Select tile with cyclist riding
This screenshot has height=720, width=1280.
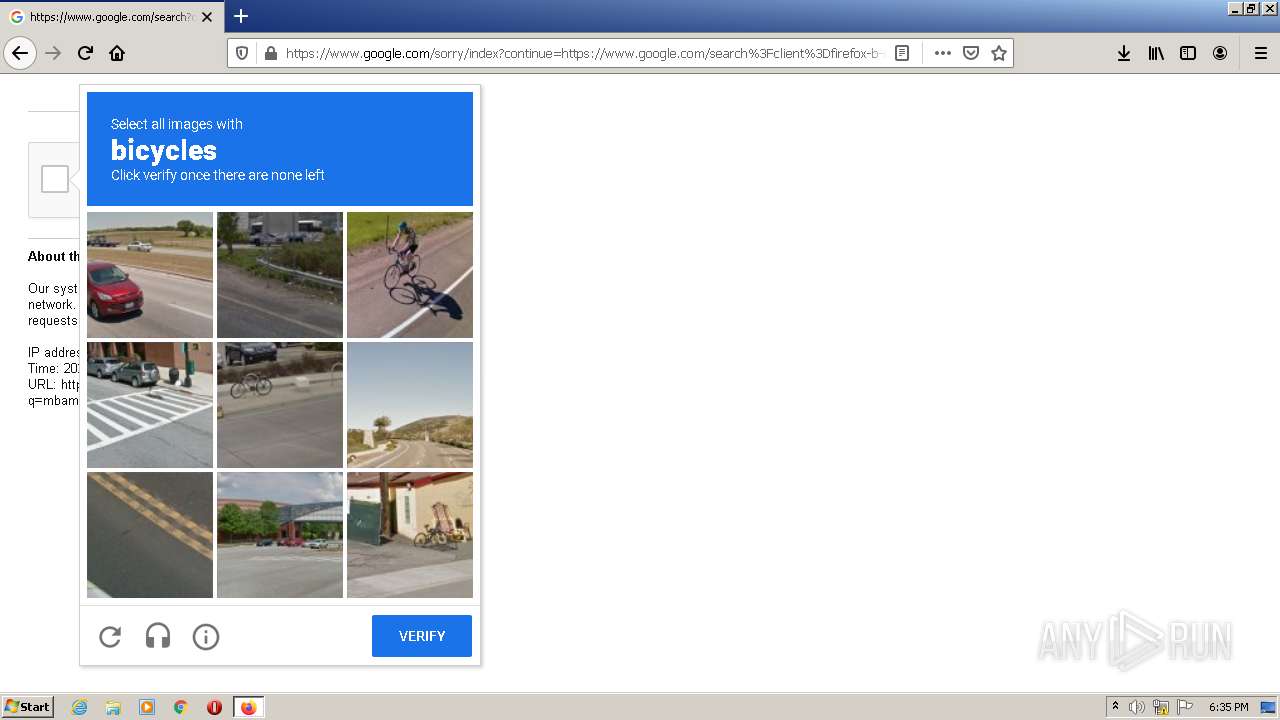pos(410,275)
